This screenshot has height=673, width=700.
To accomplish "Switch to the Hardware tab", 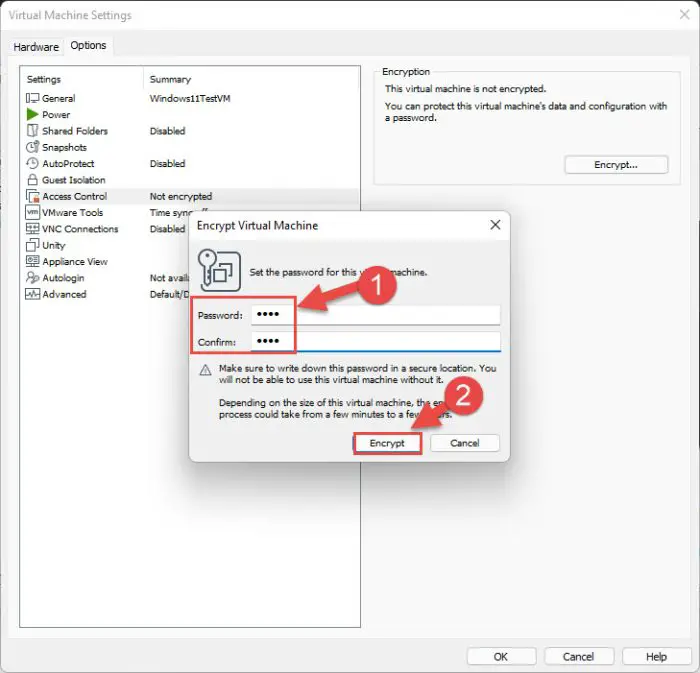I will coord(36,47).
